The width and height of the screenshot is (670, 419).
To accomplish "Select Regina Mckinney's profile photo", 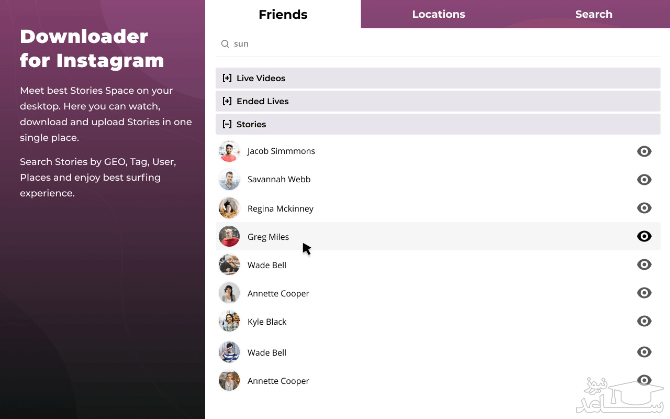I will 229,208.
